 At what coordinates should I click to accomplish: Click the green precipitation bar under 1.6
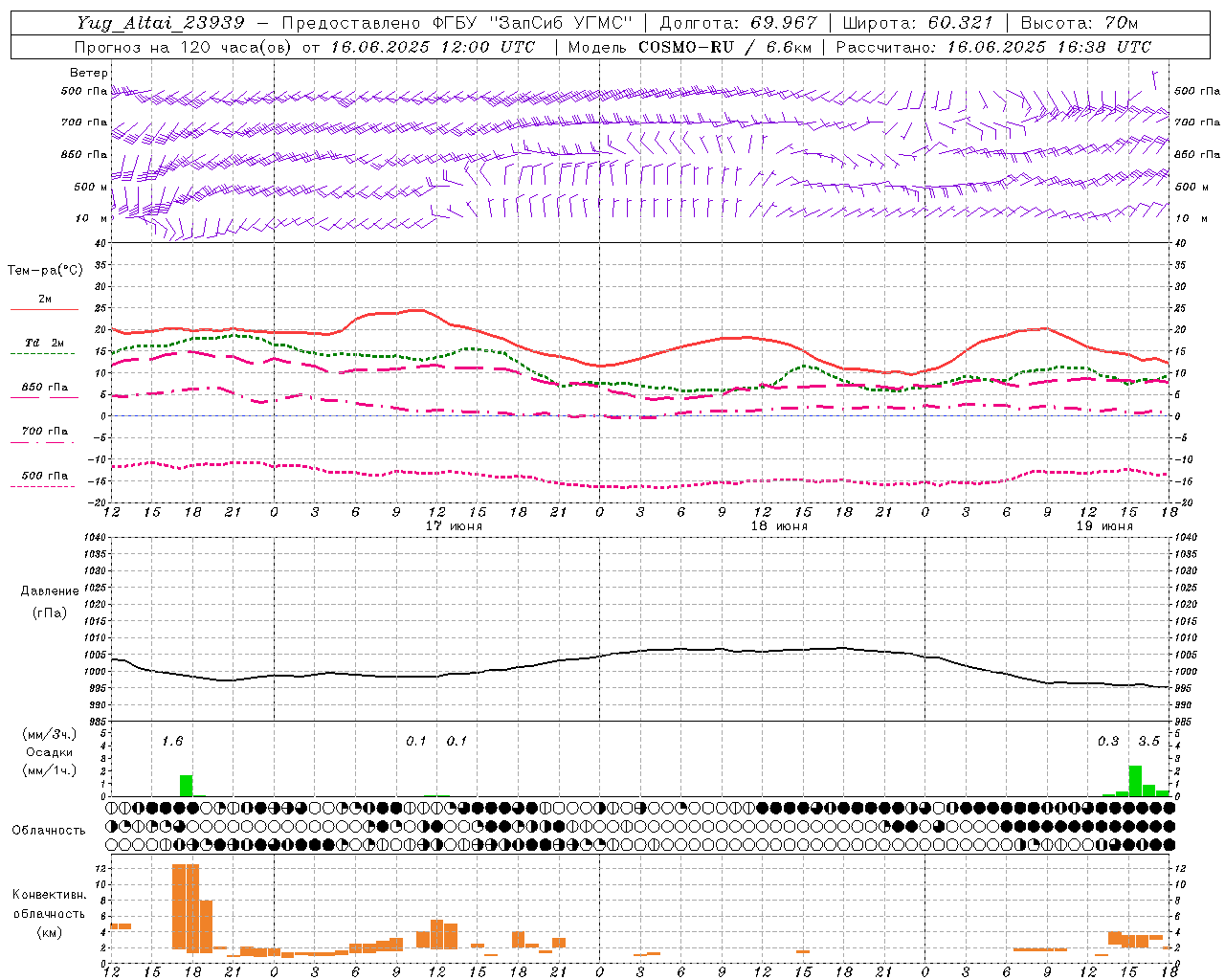coord(186,786)
